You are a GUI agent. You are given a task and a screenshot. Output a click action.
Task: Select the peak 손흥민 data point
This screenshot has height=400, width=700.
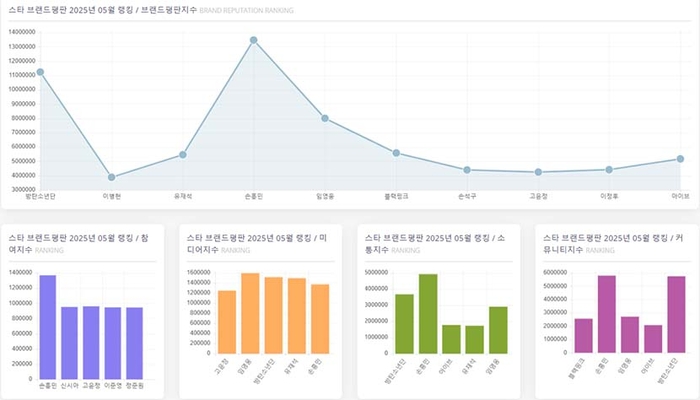click(x=254, y=40)
